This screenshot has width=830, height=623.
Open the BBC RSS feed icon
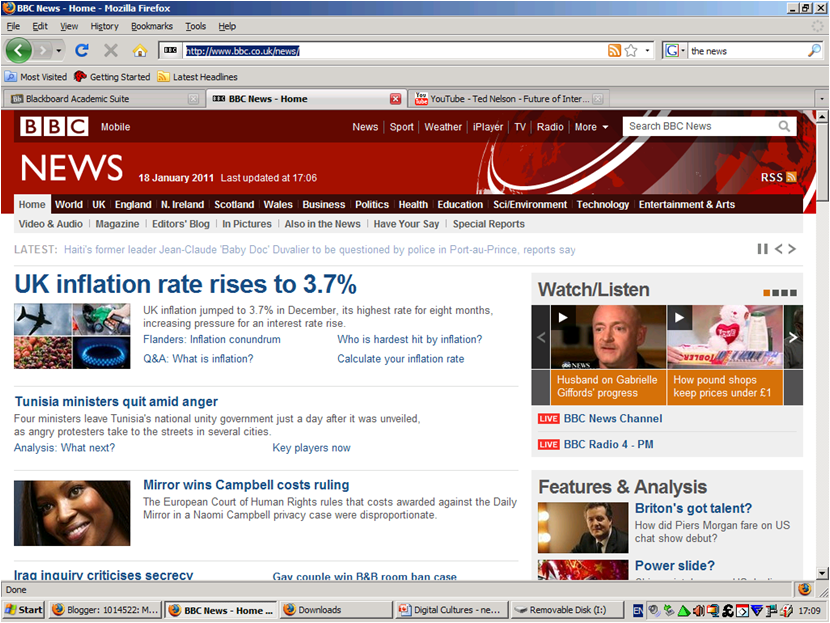pyautogui.click(x=791, y=177)
